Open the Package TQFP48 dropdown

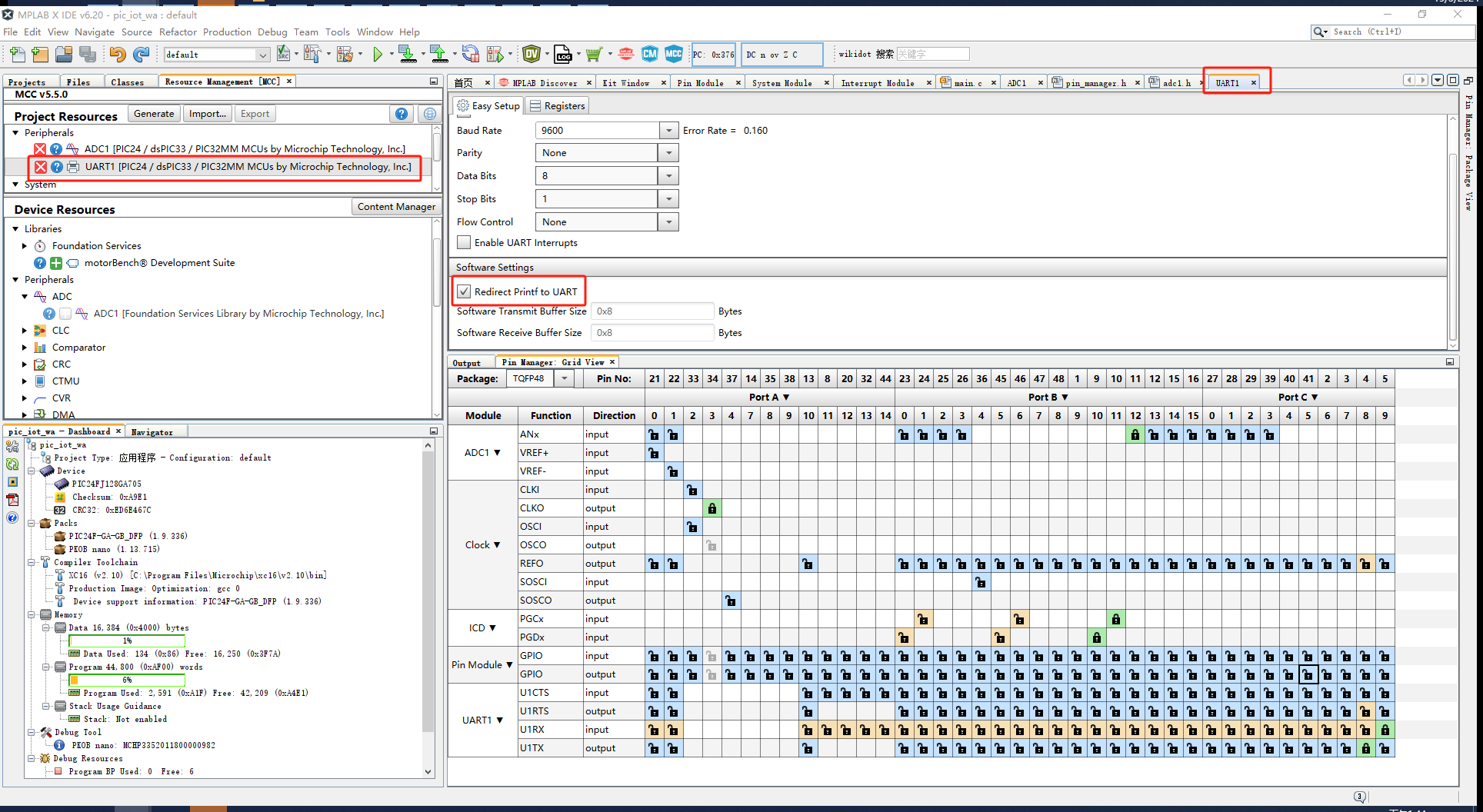565,378
